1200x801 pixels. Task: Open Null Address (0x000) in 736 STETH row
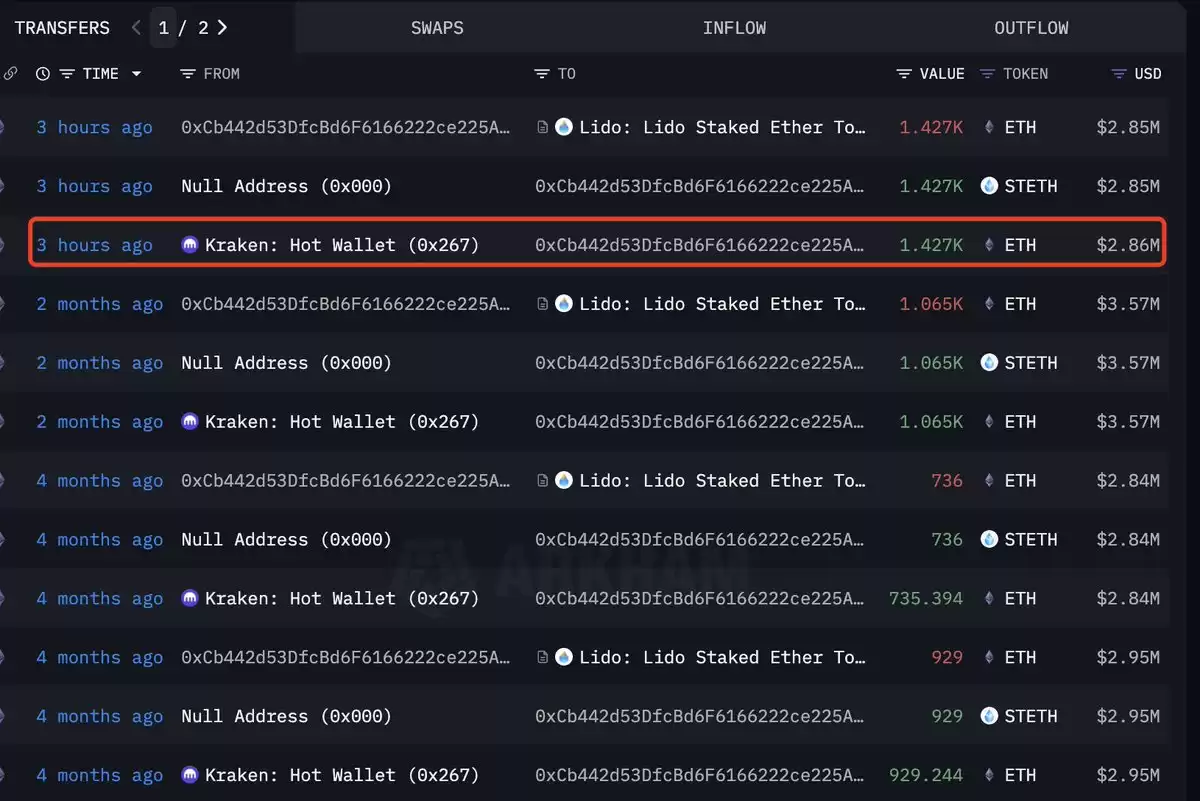(x=287, y=540)
